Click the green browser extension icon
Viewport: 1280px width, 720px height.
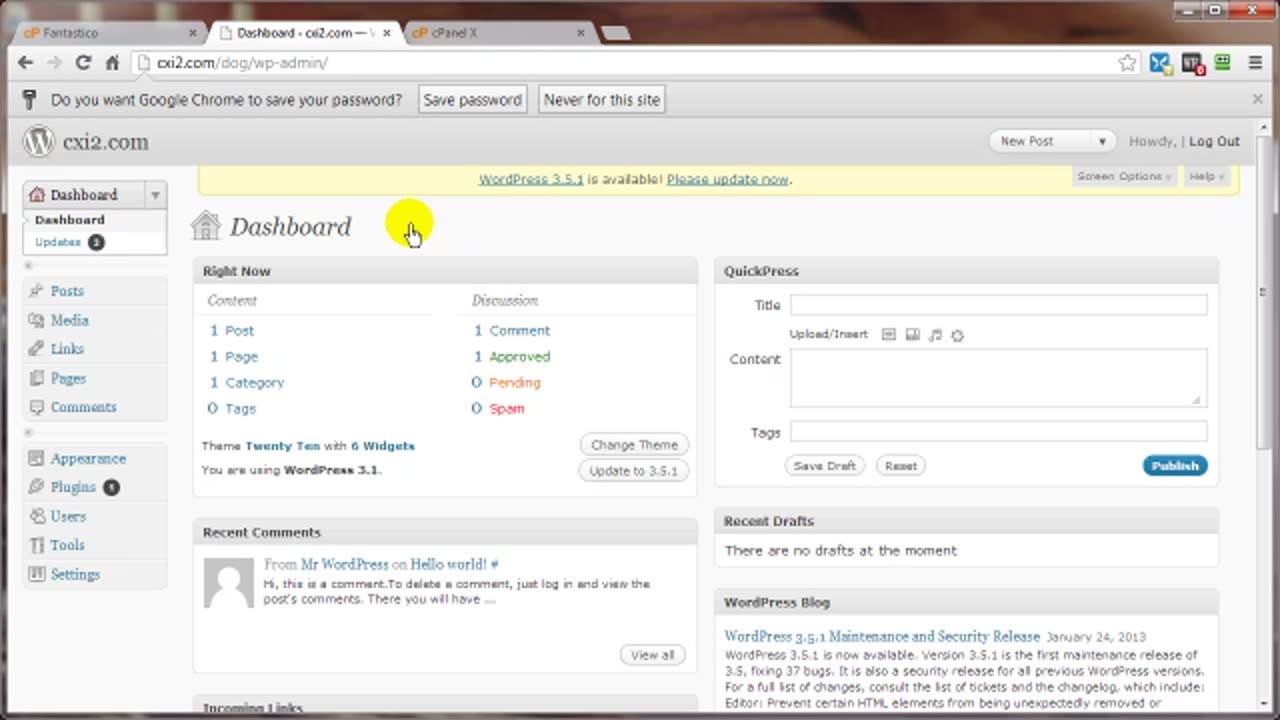pyautogui.click(x=1223, y=63)
